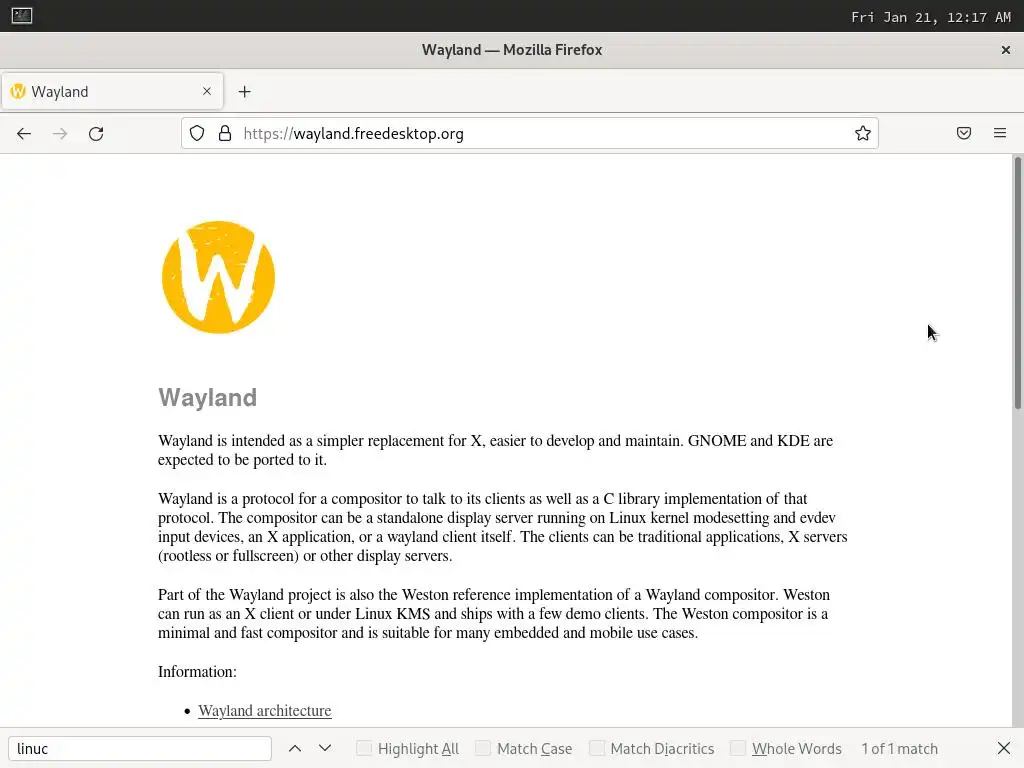Image resolution: width=1024 pixels, height=768 pixels.
Task: Click the '1 of 1 match' status
Action: (x=899, y=748)
